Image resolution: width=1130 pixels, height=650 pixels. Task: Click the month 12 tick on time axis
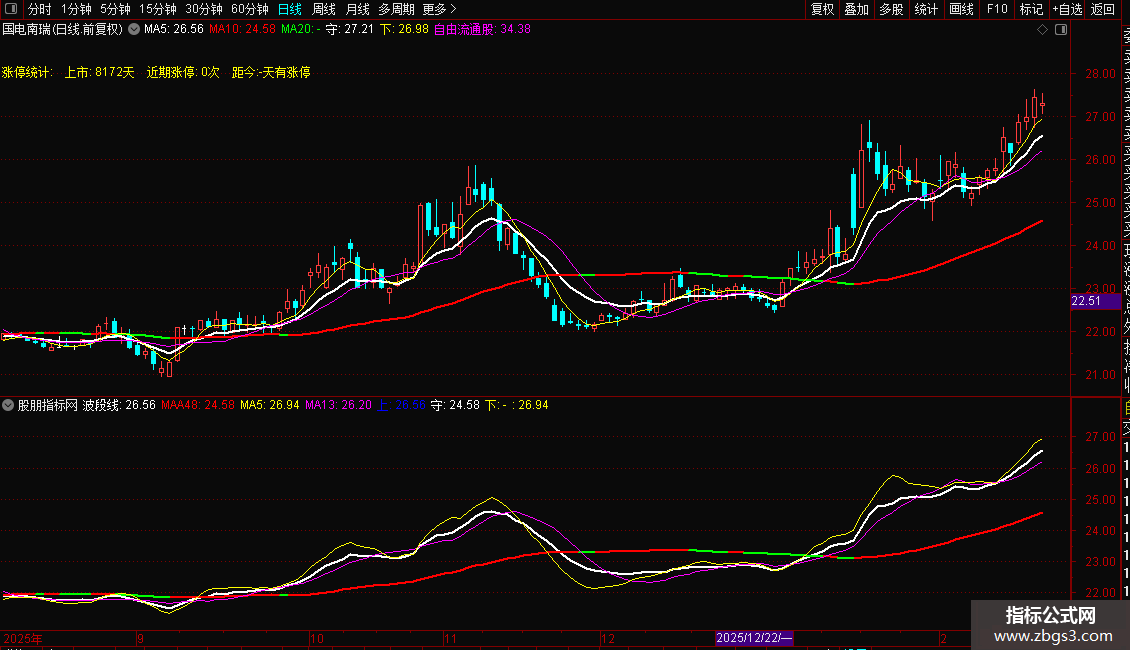[608, 638]
